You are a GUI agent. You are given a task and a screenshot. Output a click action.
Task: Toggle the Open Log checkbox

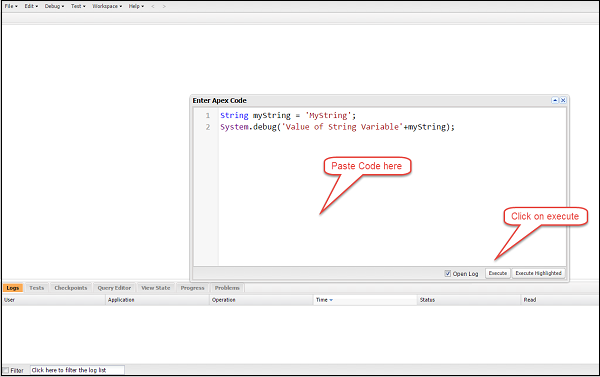(448, 273)
